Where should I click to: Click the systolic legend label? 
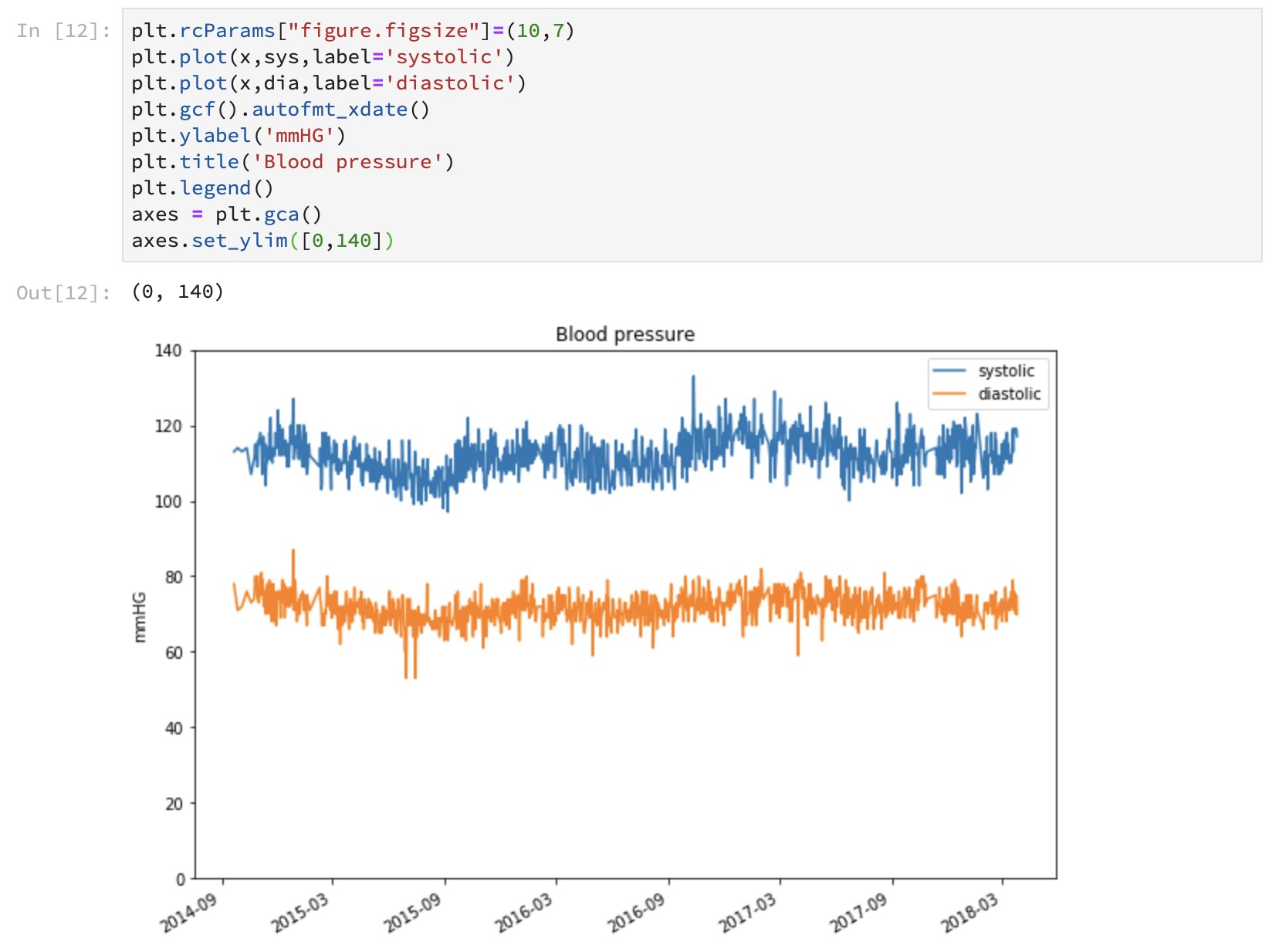point(1006,371)
